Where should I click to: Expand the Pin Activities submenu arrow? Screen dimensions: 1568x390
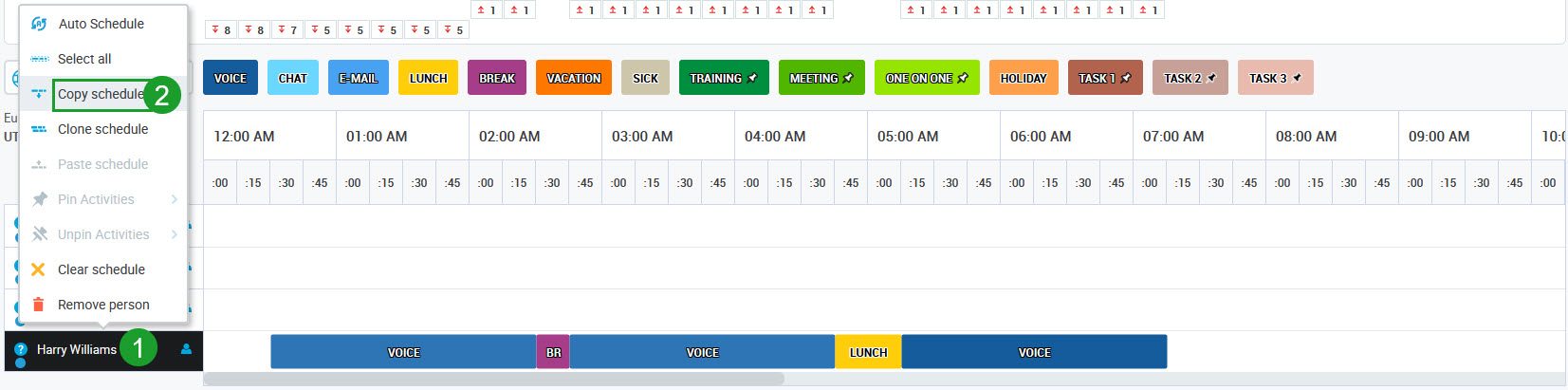coord(175,199)
